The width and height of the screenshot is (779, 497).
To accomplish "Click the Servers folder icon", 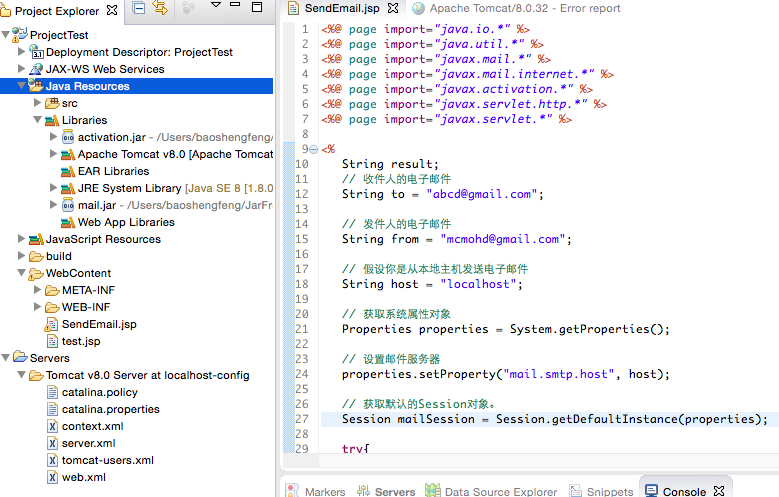I will point(20,357).
